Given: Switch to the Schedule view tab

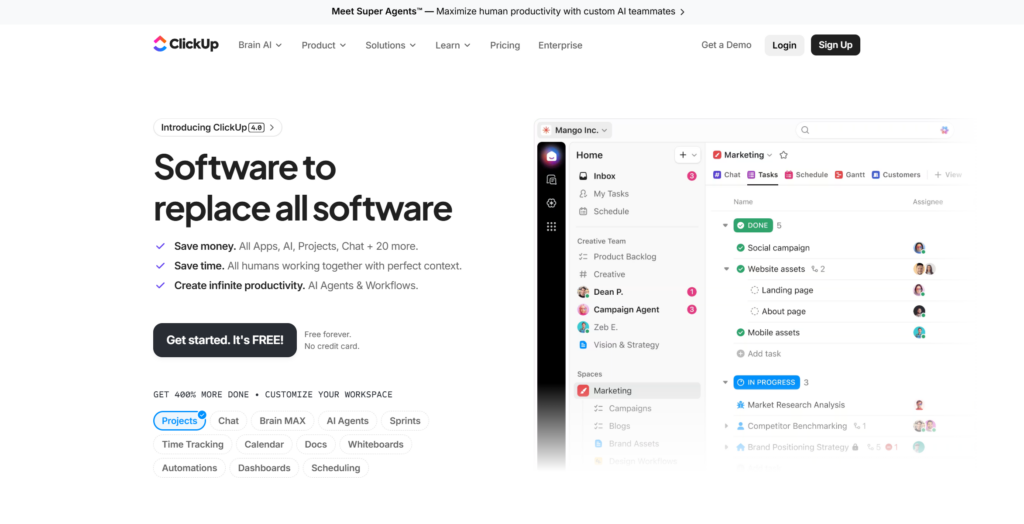Looking at the screenshot, I should (x=807, y=174).
